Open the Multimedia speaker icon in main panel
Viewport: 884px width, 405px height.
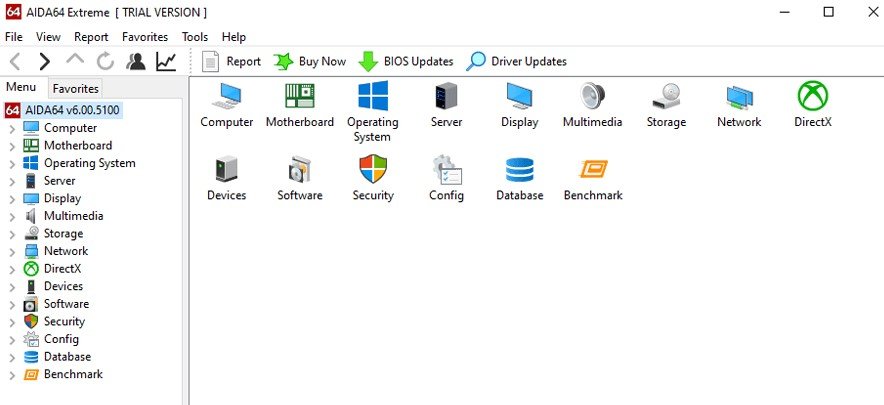pyautogui.click(x=592, y=98)
